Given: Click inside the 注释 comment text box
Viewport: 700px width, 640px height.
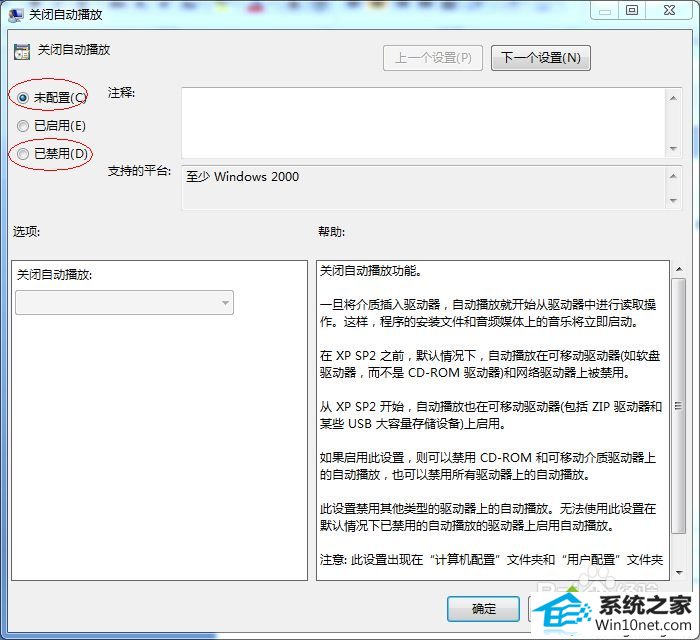Looking at the screenshot, I should tap(423, 123).
